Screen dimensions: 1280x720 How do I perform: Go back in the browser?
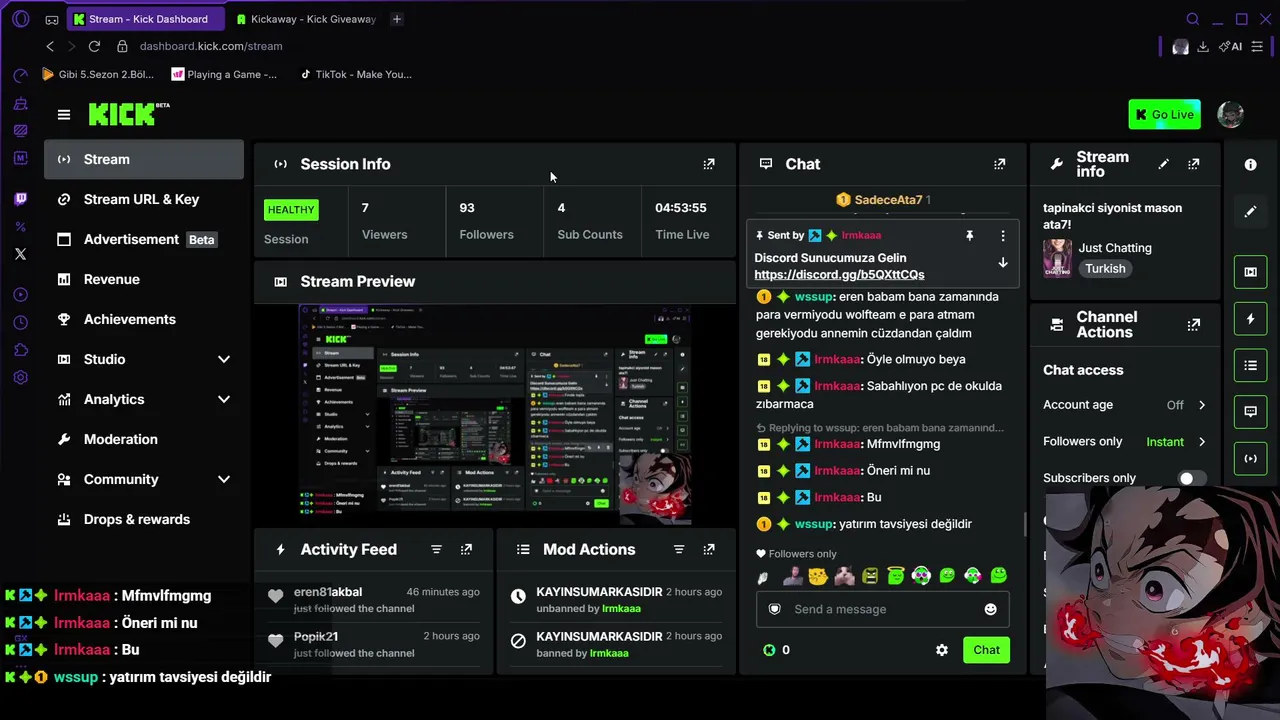point(50,46)
